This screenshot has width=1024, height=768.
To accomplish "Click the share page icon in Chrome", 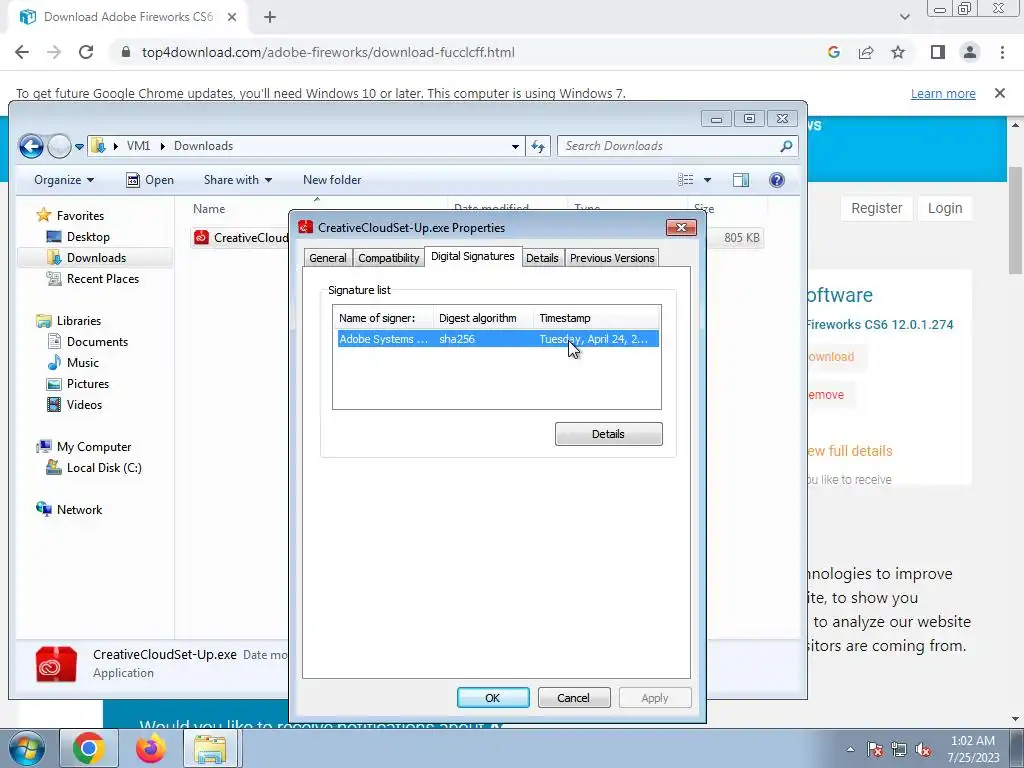I will tap(866, 52).
